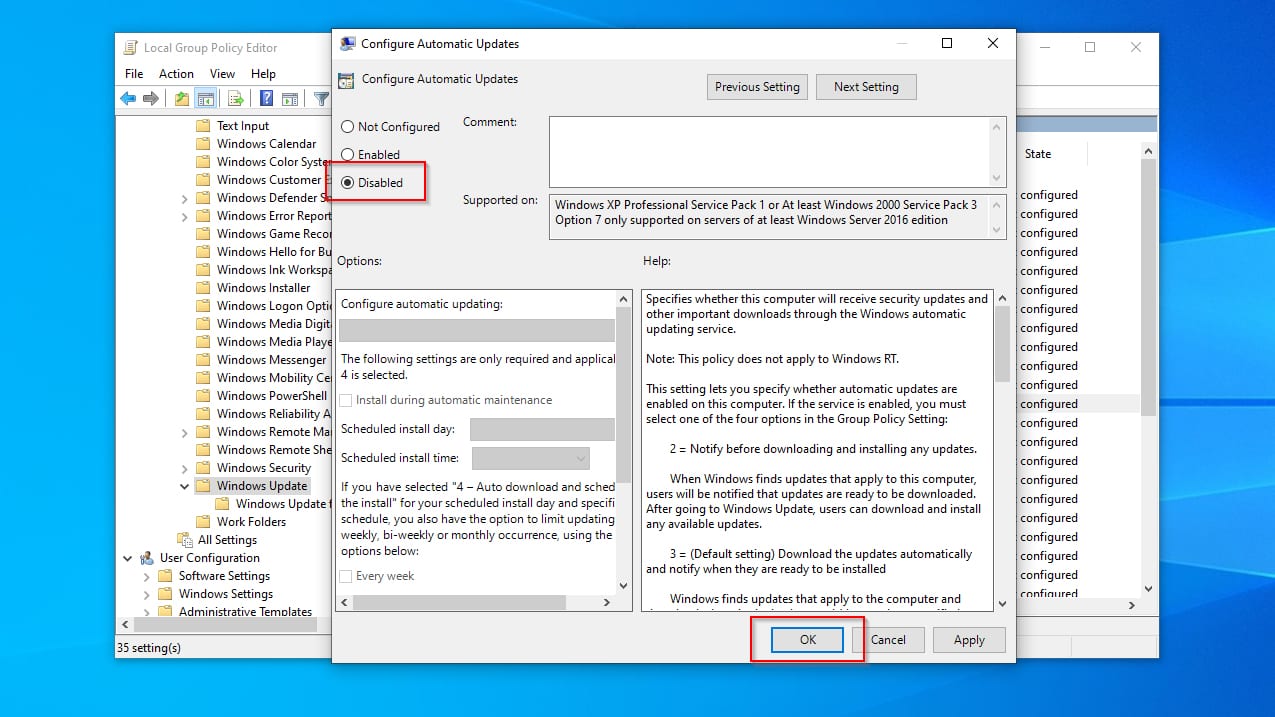Open the Help menu
This screenshot has width=1275, height=717.
263,74
